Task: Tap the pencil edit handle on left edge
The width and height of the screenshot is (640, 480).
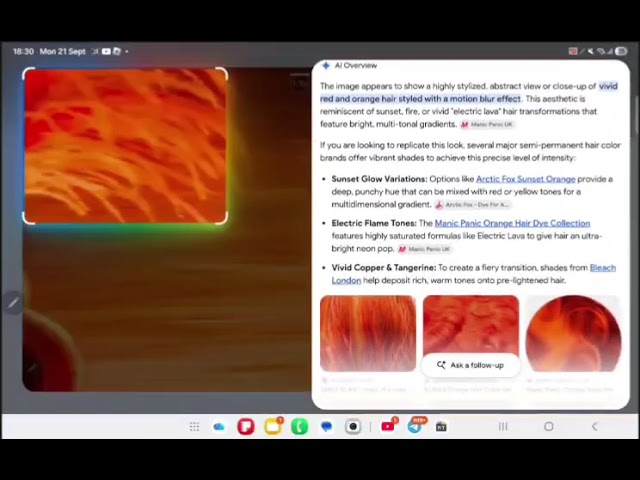Action: (x=13, y=302)
